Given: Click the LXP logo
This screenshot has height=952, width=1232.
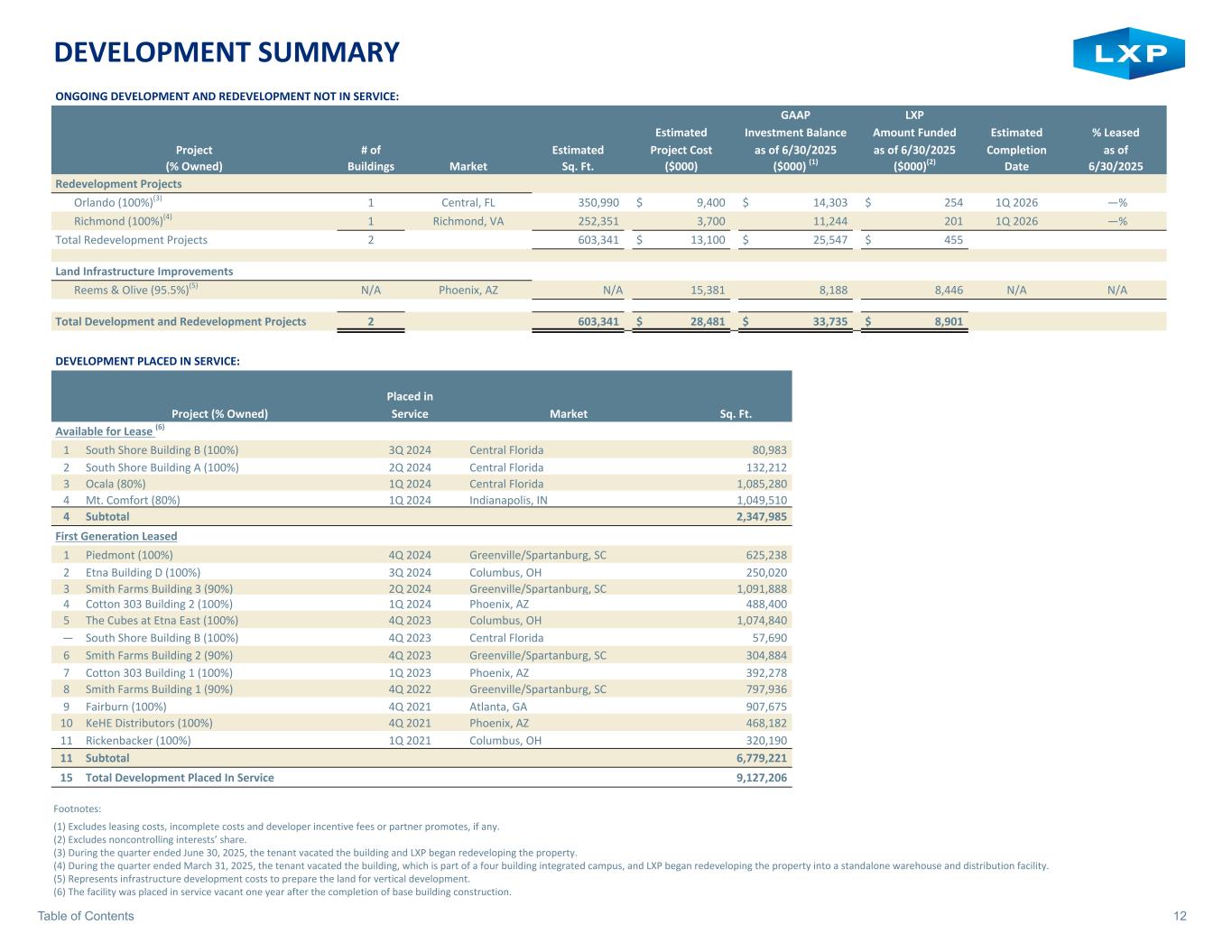Looking at the screenshot, I should coord(1128,53).
